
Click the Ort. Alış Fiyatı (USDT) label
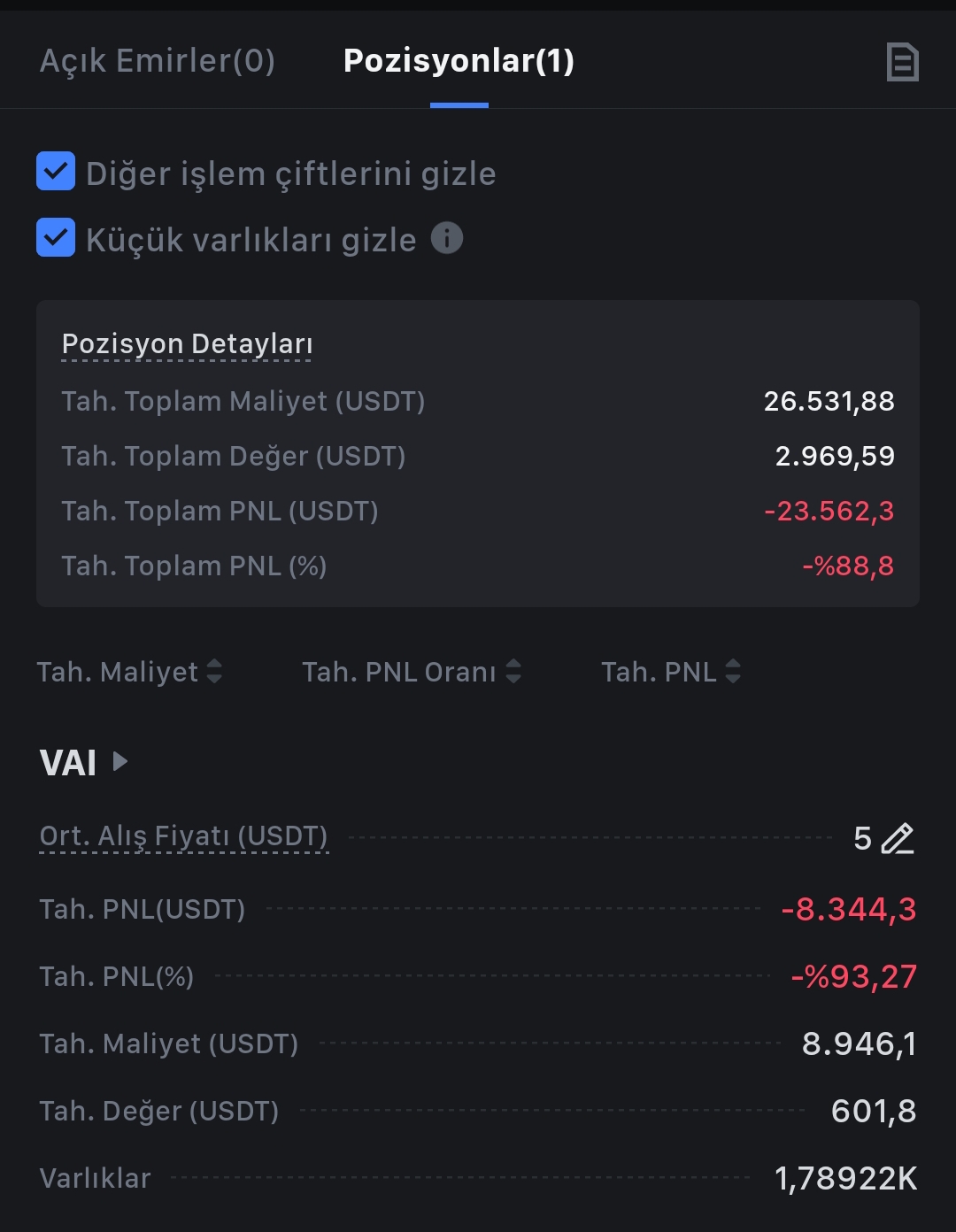pyautogui.click(x=184, y=837)
